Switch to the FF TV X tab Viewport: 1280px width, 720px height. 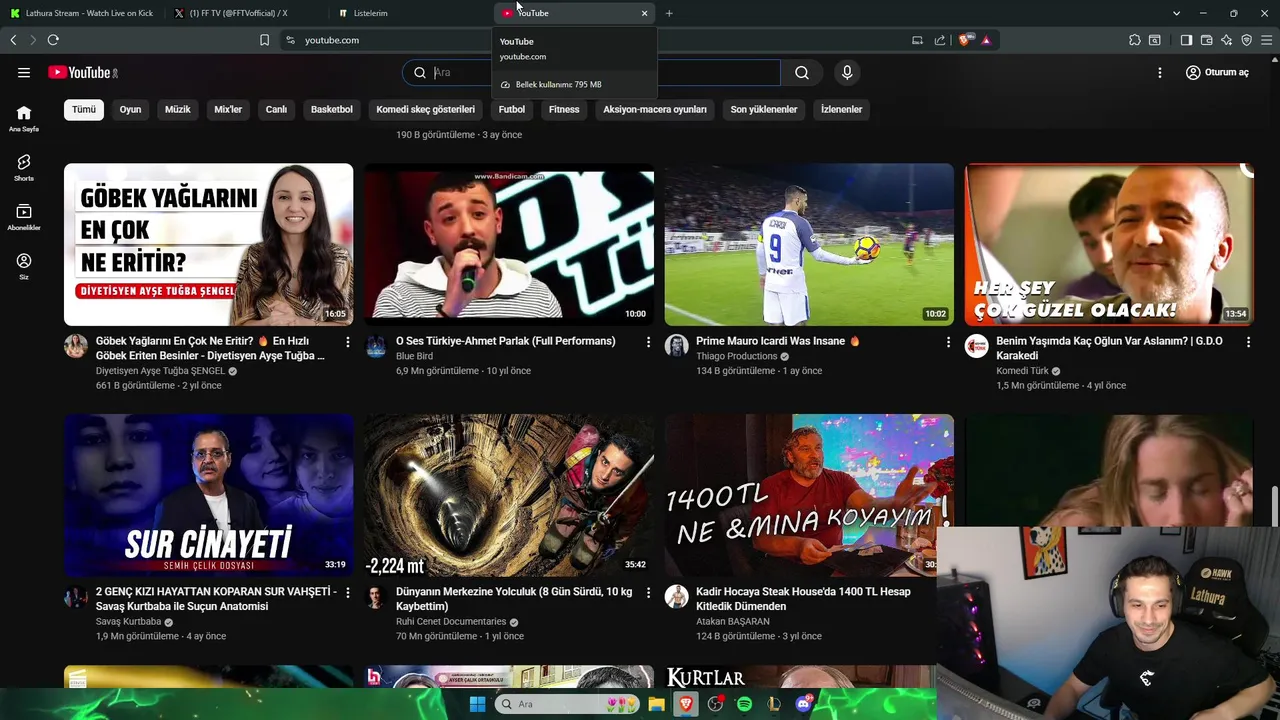coord(246,13)
